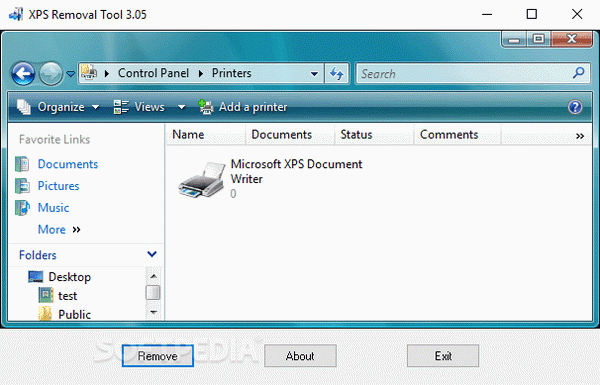Click the magnifier search icon
600x385 pixels.
[579, 73]
